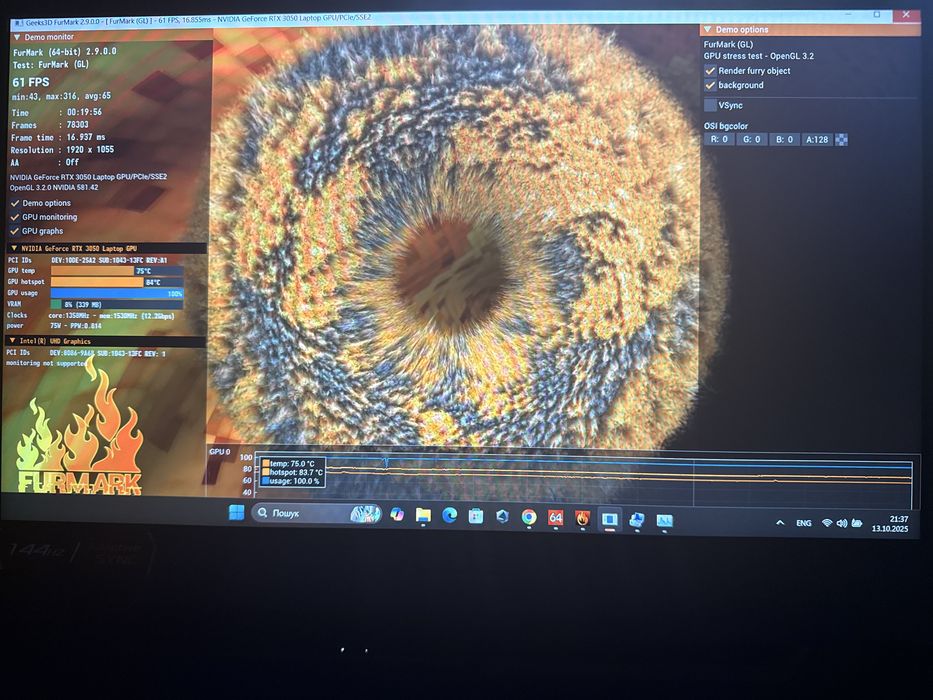
Task: Switch to the FurMark flame taskbar icon
Action: coord(582,518)
